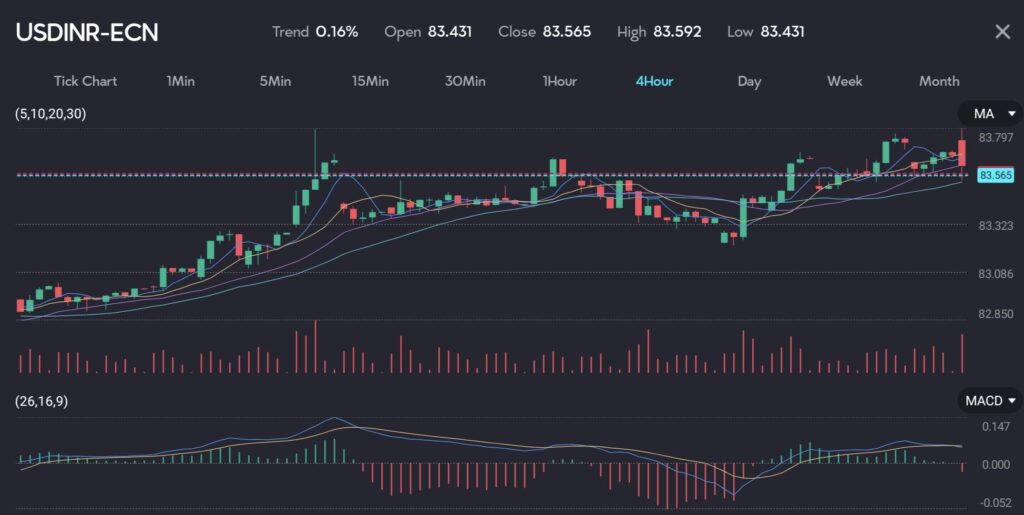Select the 1Hour timeframe

point(559,81)
